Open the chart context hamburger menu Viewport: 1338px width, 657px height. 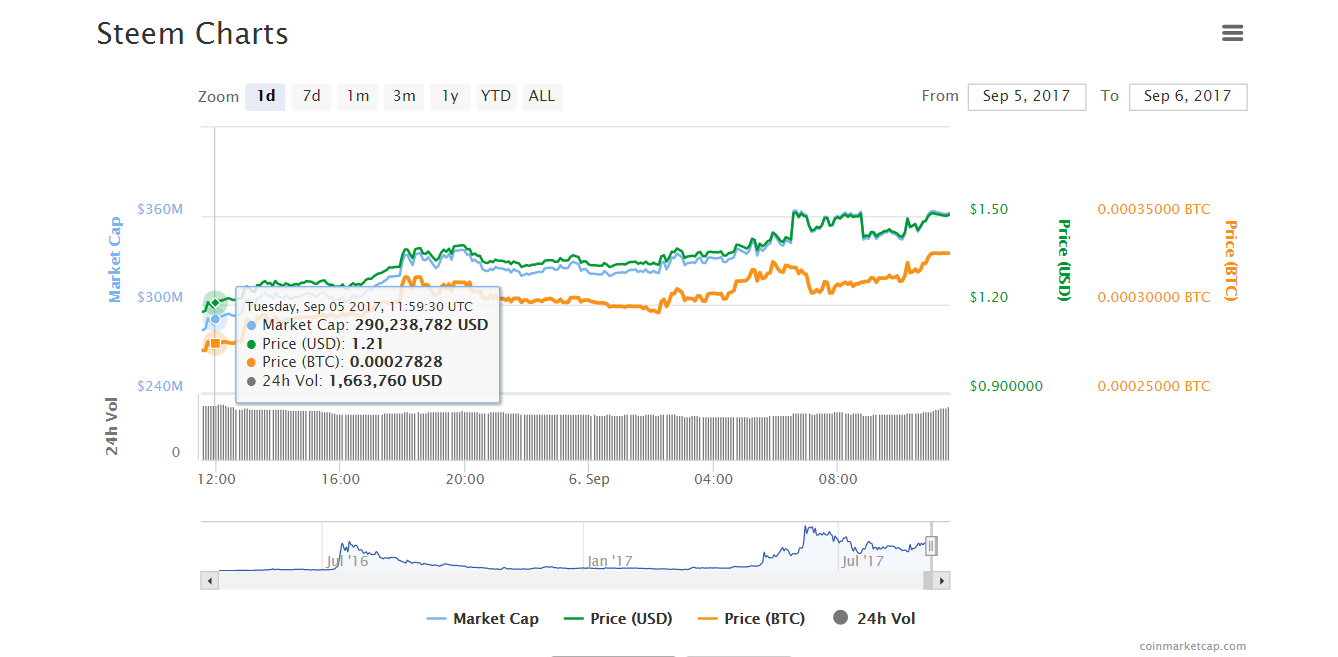click(1232, 33)
